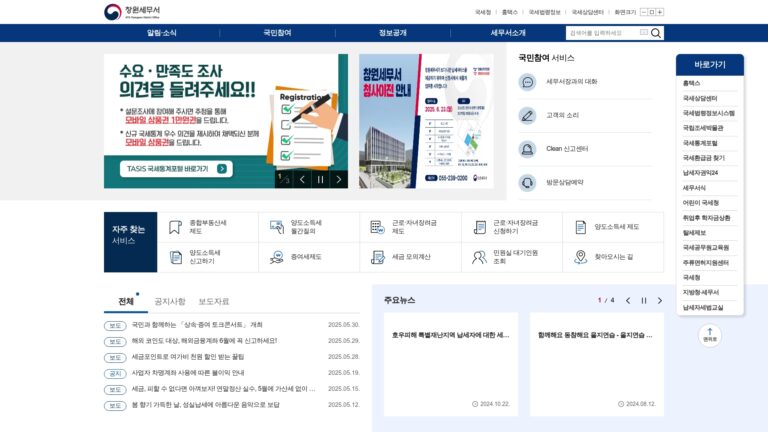Open Clean 신고센터 bell icon
Screen dimensions: 768x432
coord(528,149)
